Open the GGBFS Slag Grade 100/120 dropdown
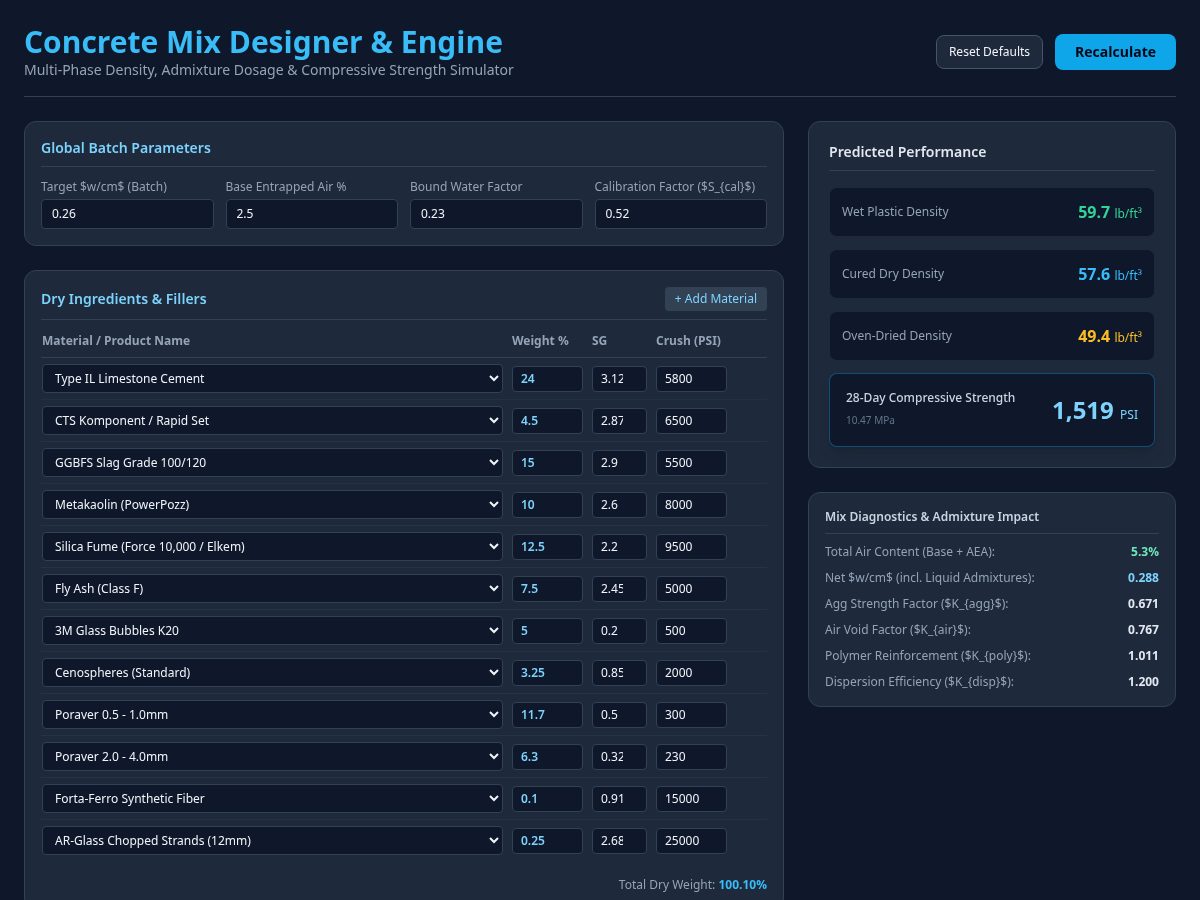Viewport: 1200px width, 900px height. pos(272,463)
